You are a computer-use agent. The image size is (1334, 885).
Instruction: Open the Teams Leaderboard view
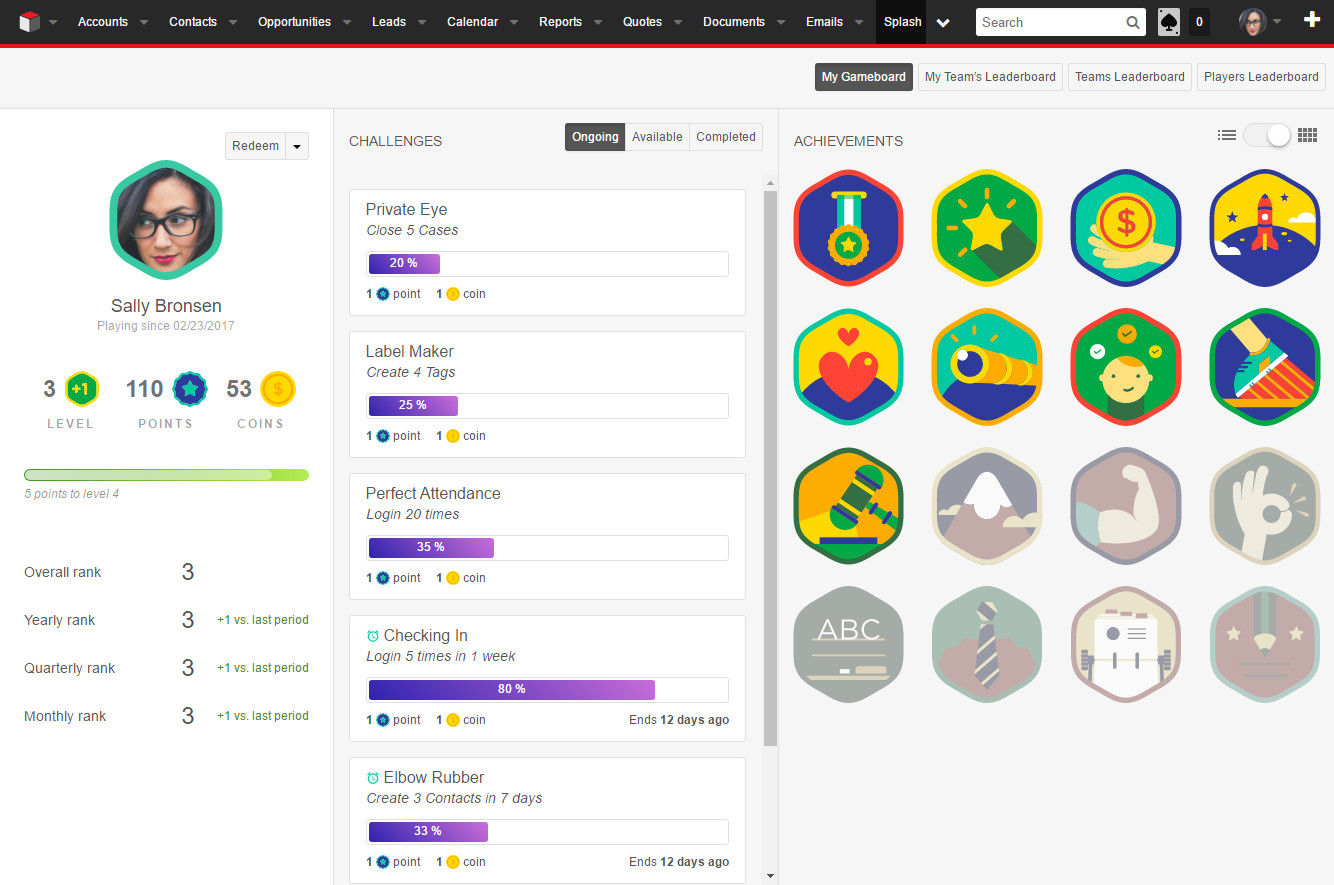(1129, 77)
